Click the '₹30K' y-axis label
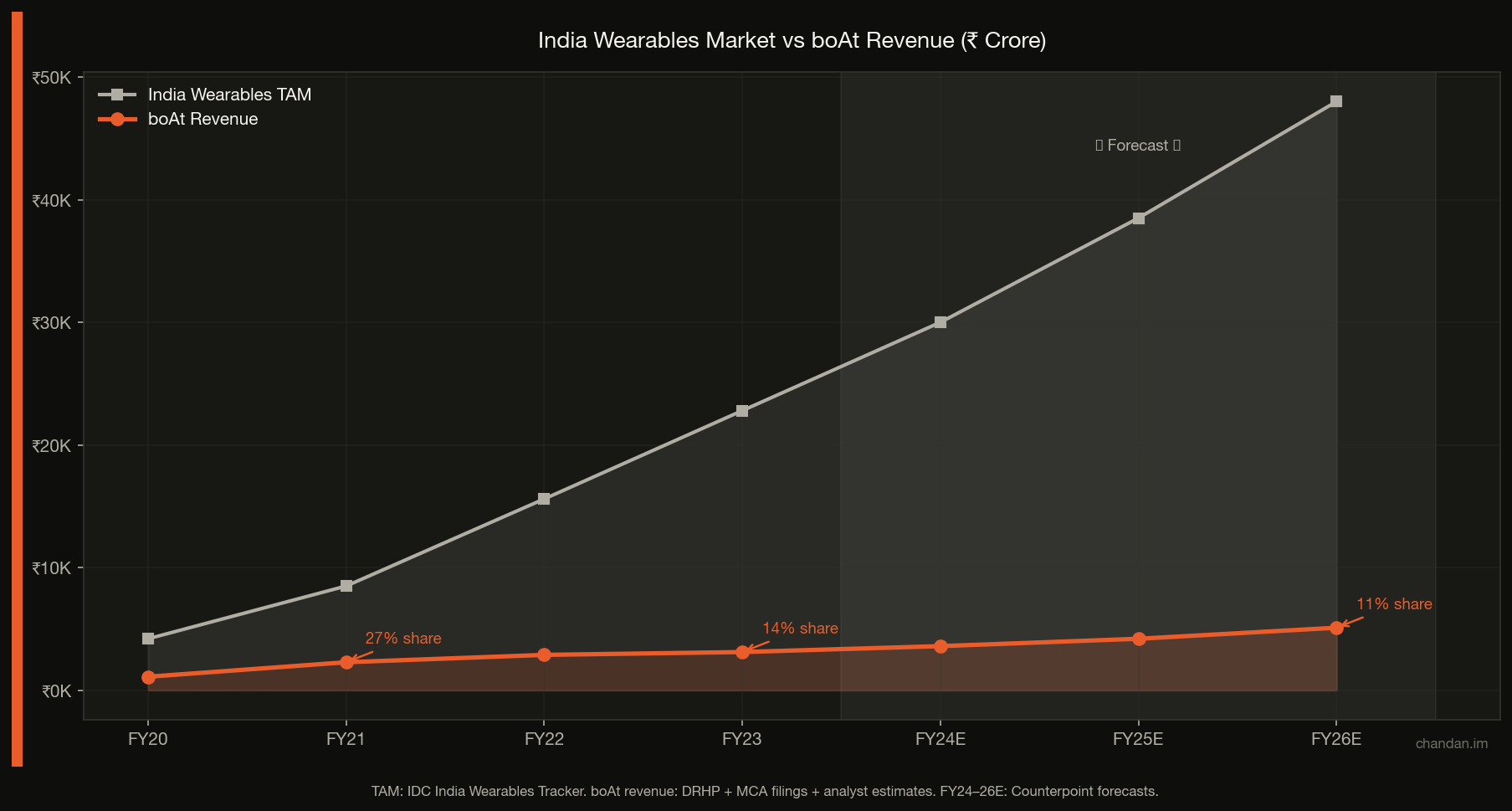Viewport: 1512px width, 811px height. pos(52,322)
